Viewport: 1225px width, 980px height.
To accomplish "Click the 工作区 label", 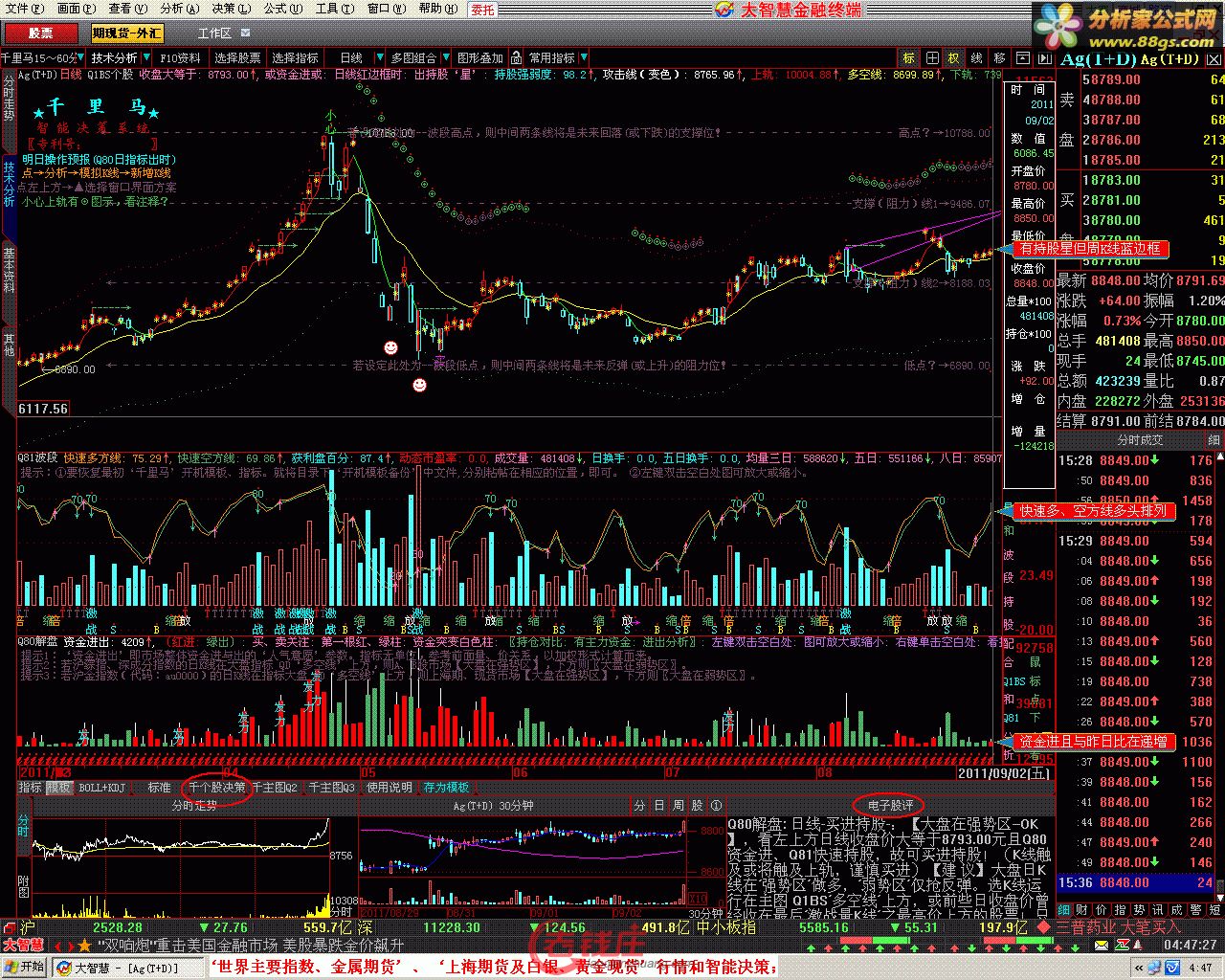I will 214,33.
